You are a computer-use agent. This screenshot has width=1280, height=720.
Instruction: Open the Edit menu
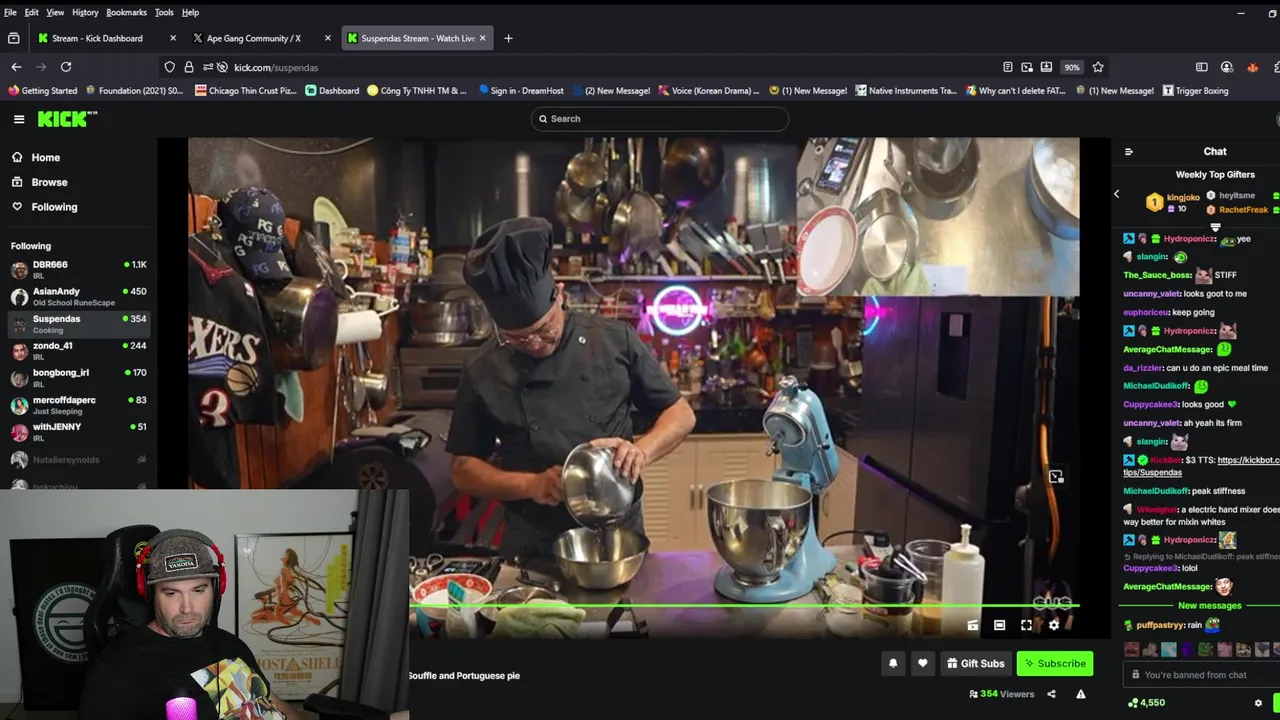pos(32,12)
